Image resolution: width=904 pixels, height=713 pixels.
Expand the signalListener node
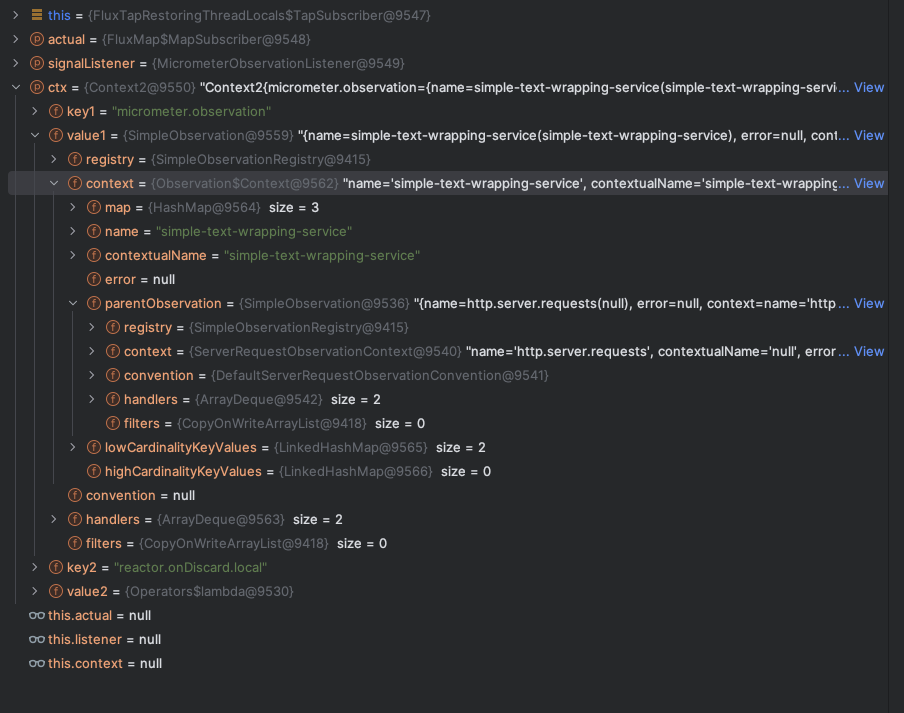point(16,63)
